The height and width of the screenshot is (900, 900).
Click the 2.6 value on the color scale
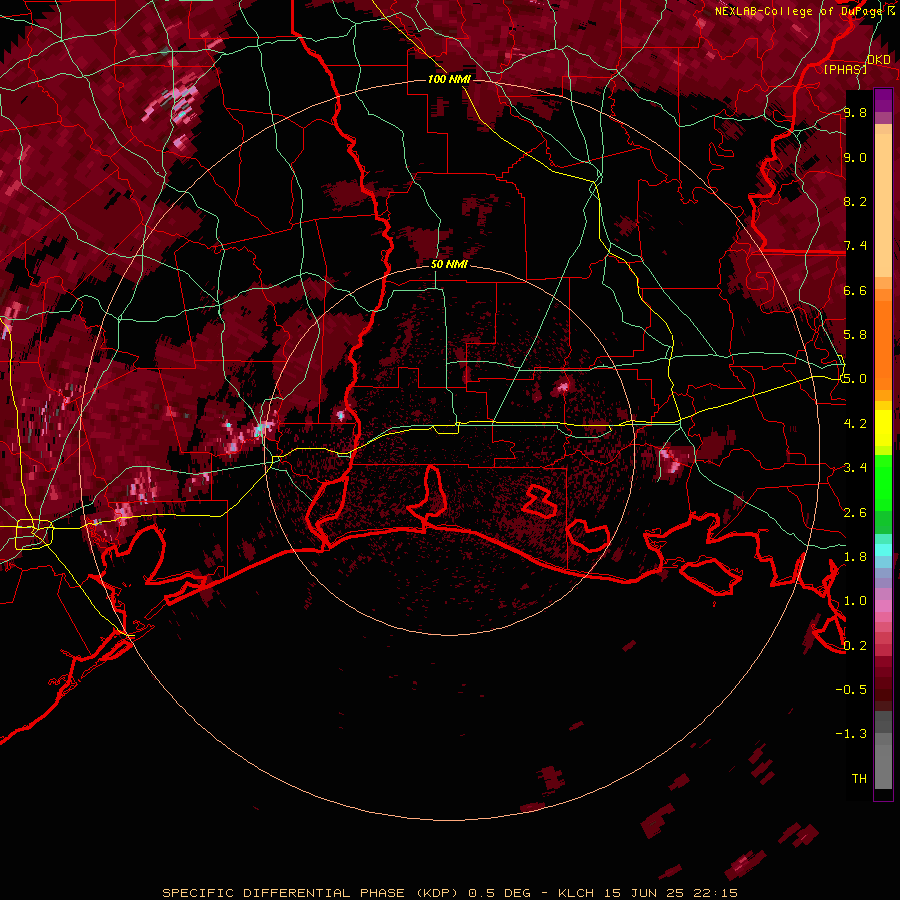(855, 513)
